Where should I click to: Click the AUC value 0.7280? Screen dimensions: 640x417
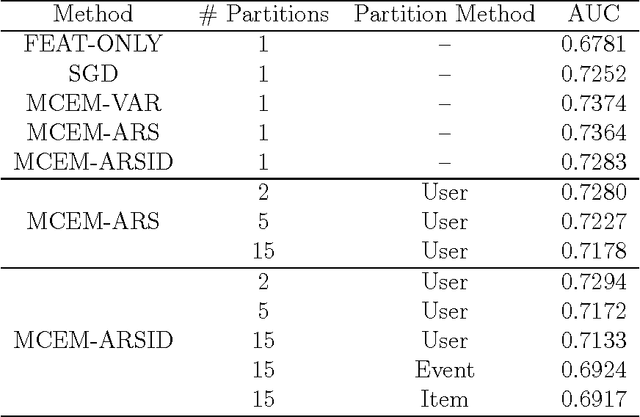(593, 193)
